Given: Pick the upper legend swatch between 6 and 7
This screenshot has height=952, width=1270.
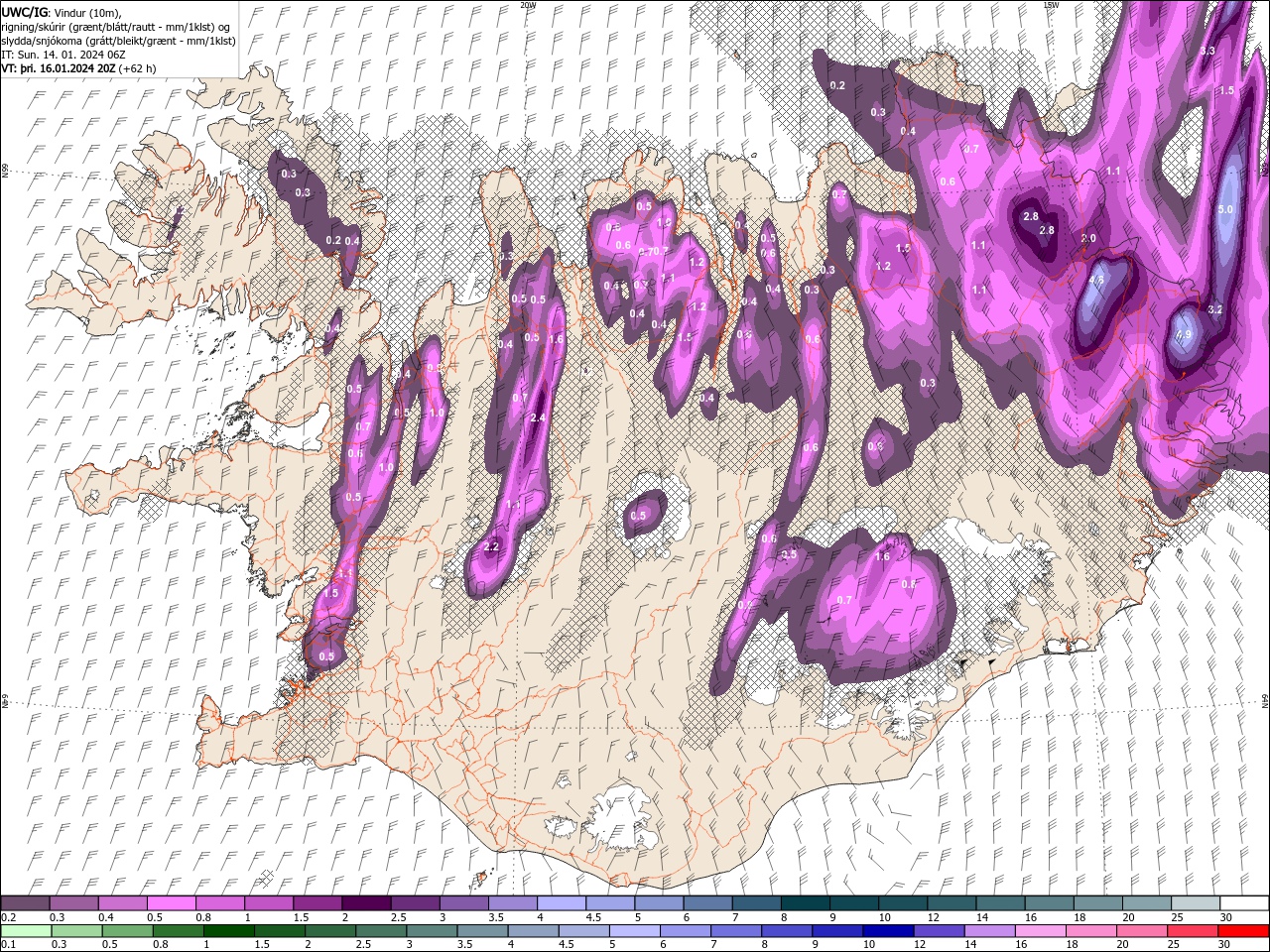Looking at the screenshot, I should 707,903.
